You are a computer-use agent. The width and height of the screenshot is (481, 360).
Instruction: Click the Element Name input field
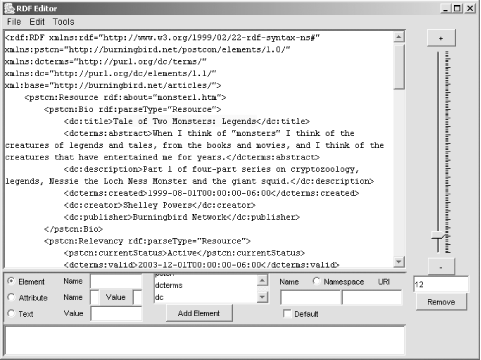pyautogui.click(x=116, y=281)
